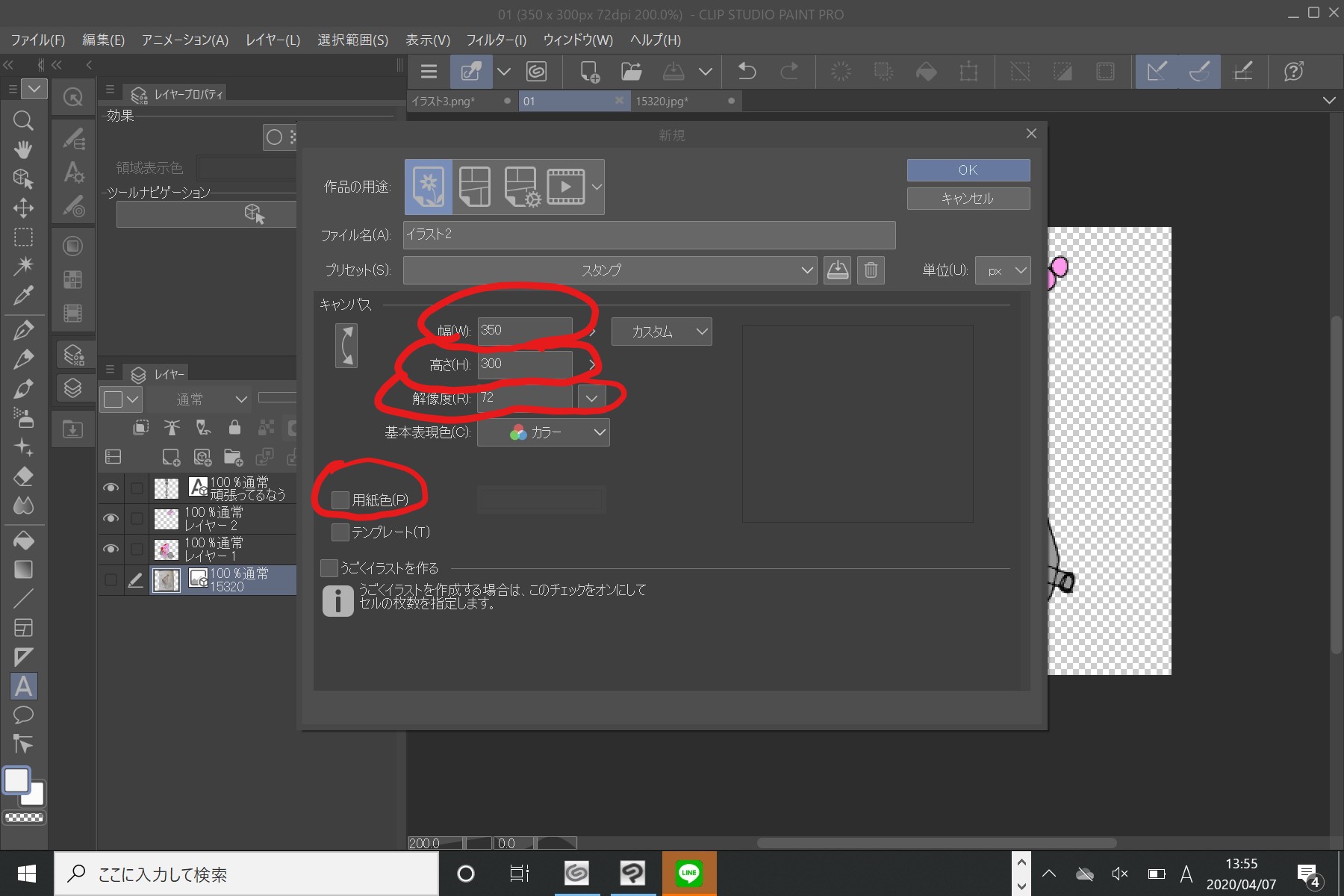Open the カスタム size dropdown
The image size is (1344, 896).
point(662,332)
